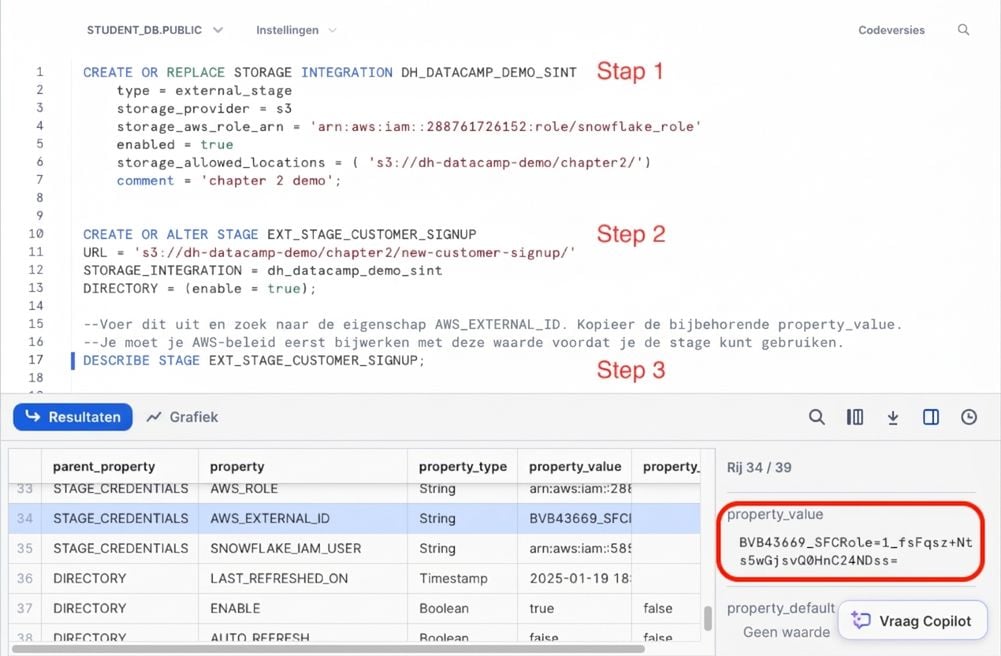
Task: Place cursor on CREATE OR REPLACE STORAGE line
Action: [329, 72]
